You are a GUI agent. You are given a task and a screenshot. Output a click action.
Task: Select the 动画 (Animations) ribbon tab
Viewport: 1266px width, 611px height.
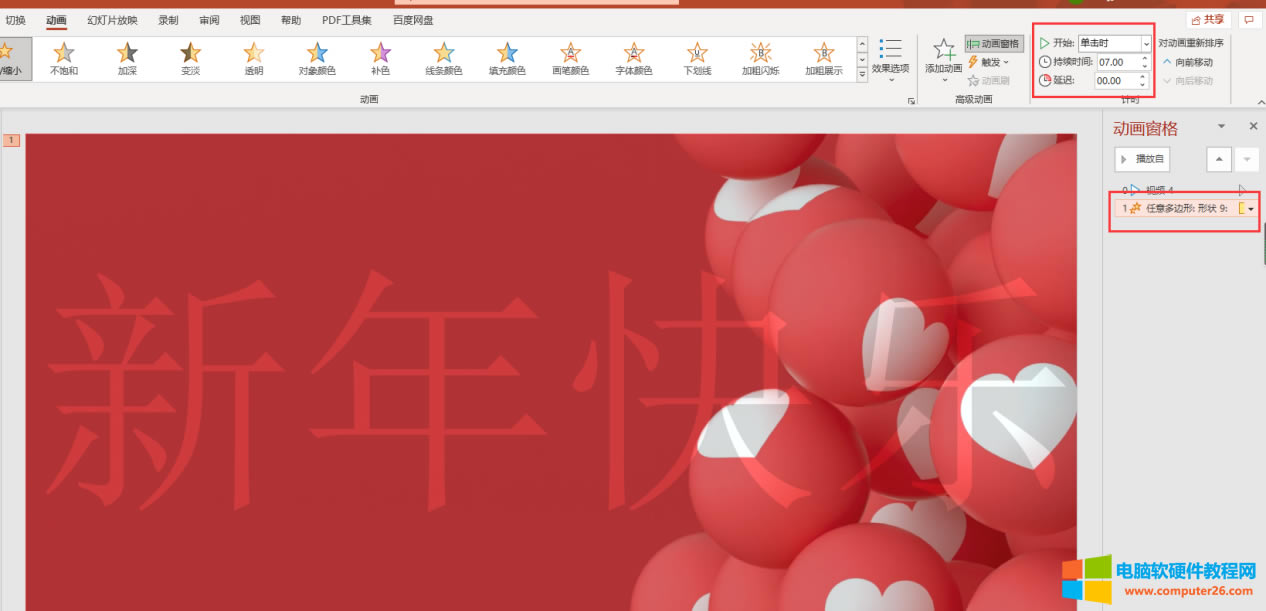(56, 20)
